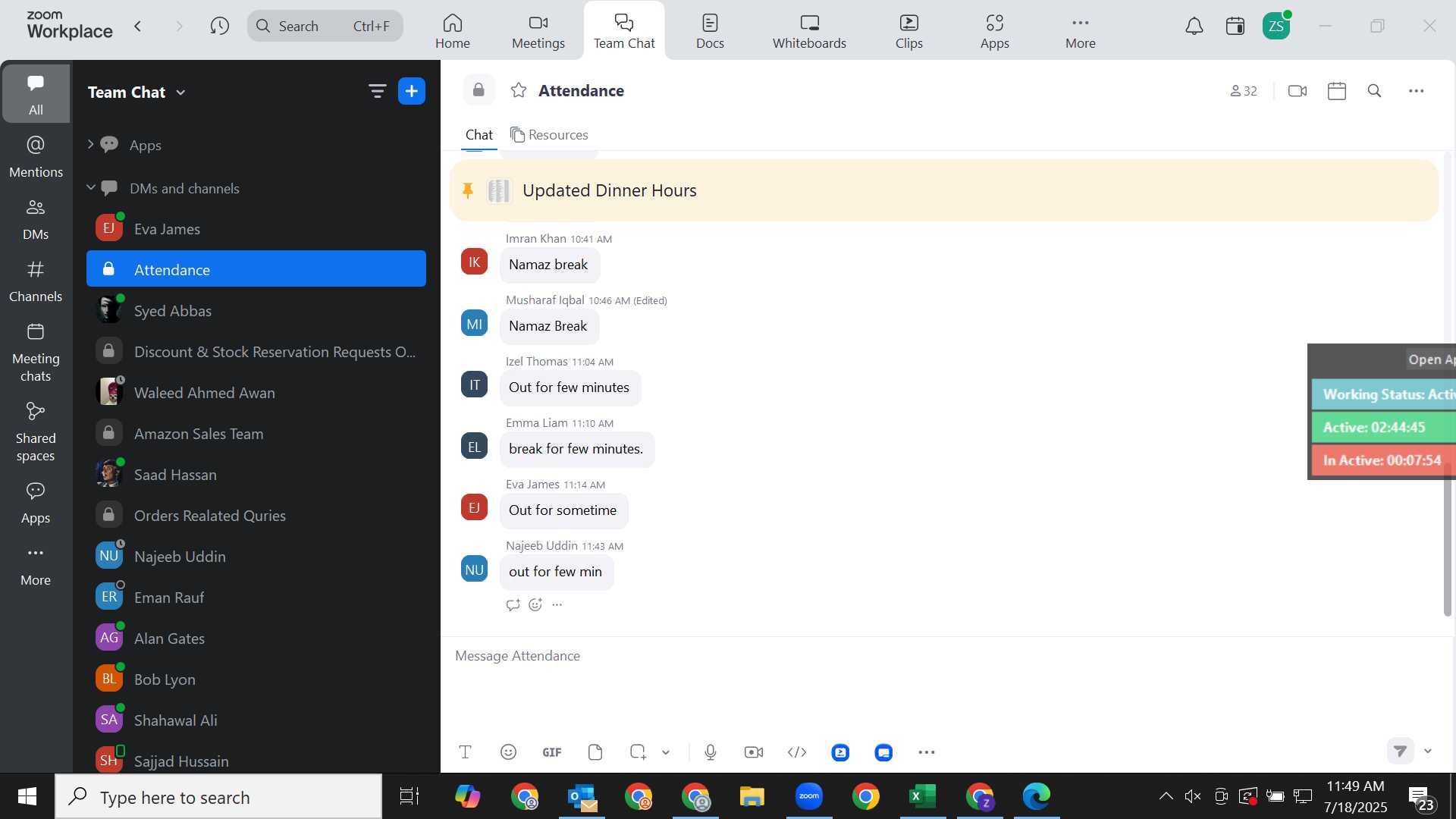
Task: Open DMs in the sidebar
Action: (x=36, y=219)
